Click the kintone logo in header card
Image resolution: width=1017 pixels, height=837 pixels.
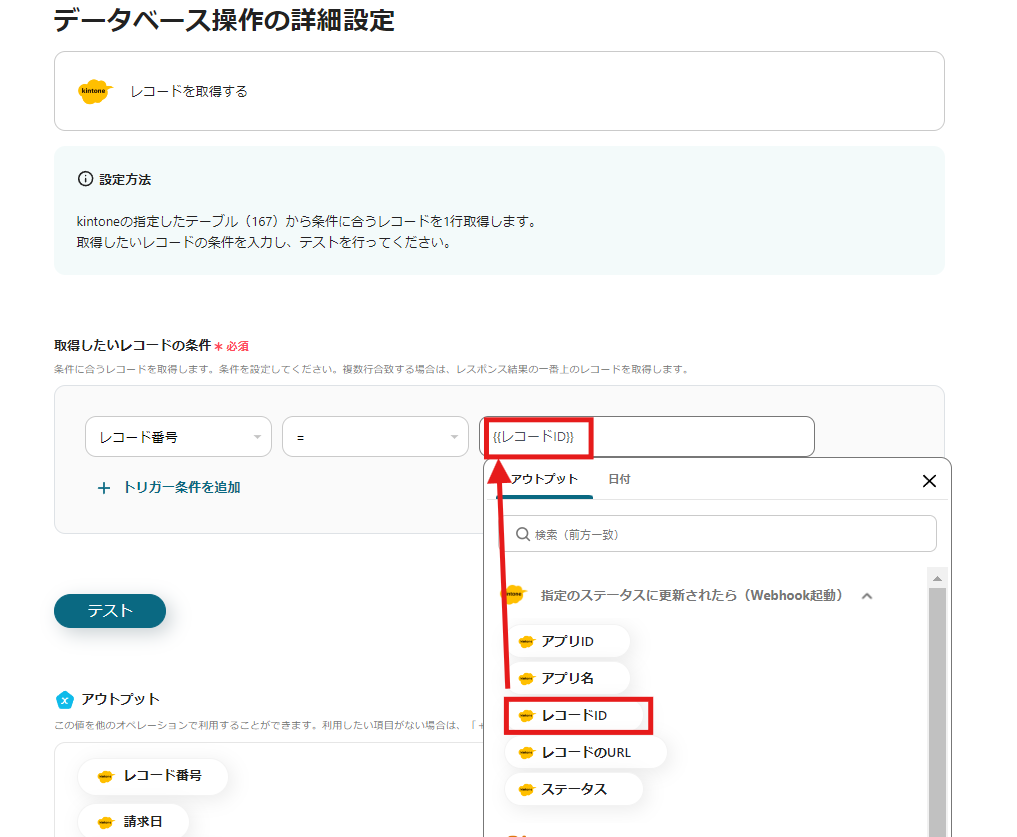coord(94,91)
